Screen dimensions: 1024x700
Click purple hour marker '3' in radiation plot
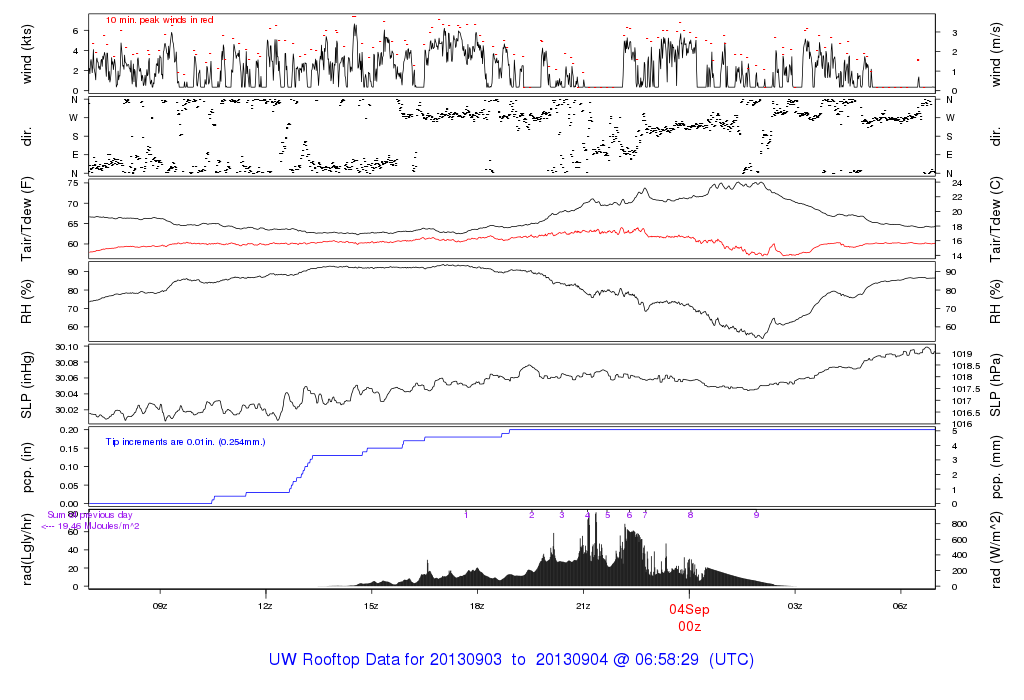tap(562, 515)
